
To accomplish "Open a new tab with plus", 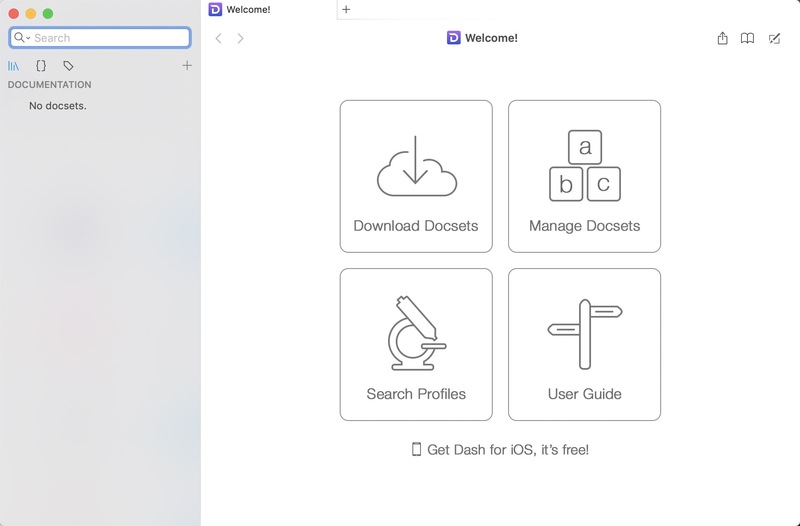I will tap(346, 9).
